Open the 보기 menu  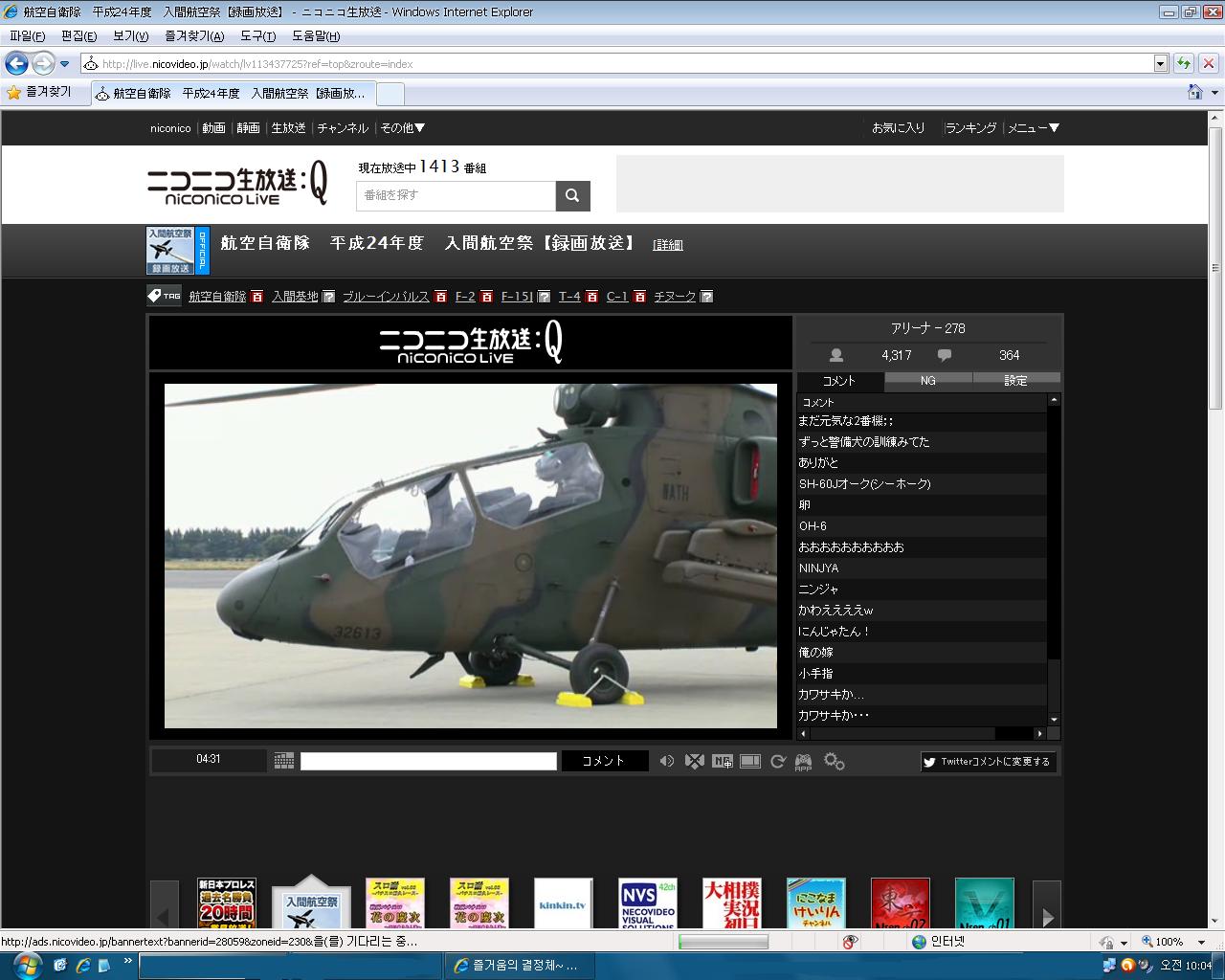pyautogui.click(x=130, y=36)
